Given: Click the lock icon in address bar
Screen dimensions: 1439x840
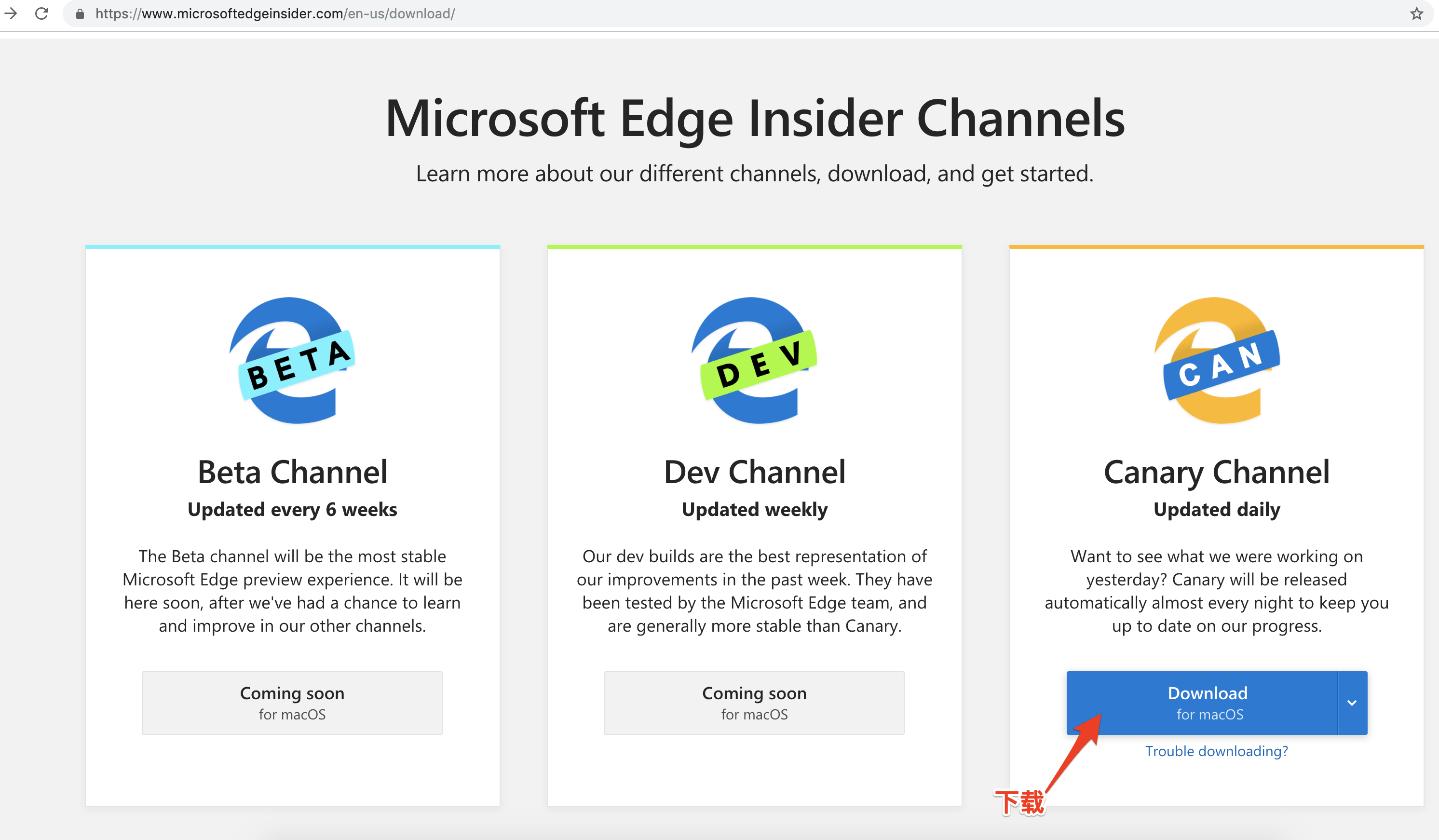Looking at the screenshot, I should (x=80, y=14).
